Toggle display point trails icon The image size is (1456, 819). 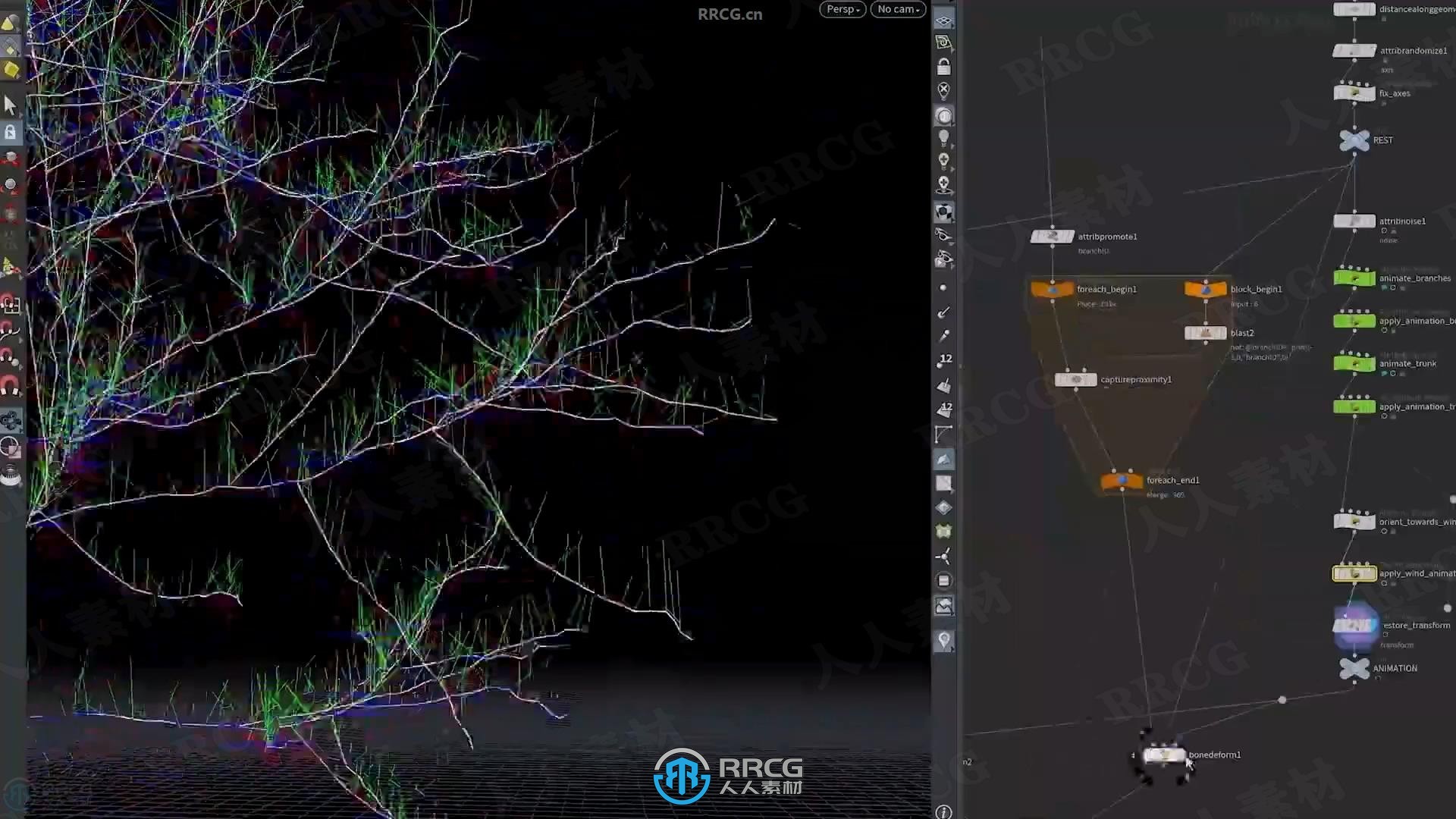(x=943, y=336)
